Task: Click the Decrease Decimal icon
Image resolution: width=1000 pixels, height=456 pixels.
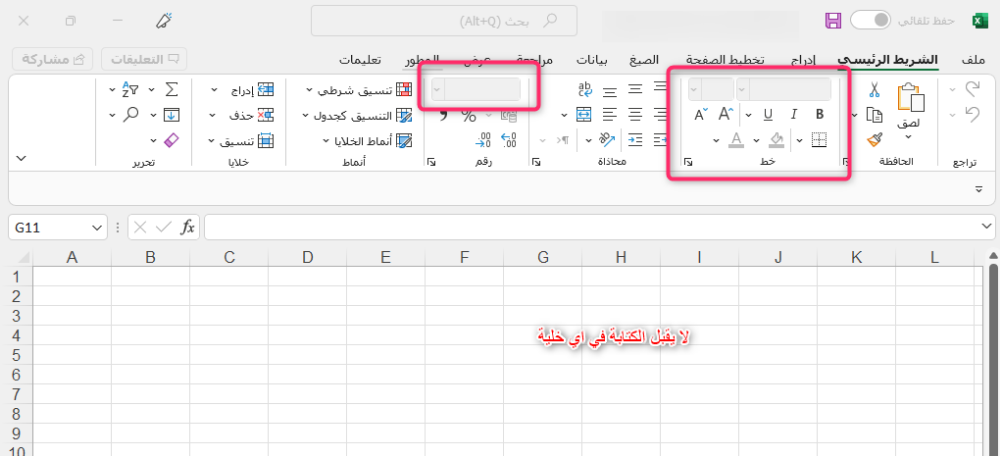Action: 484,140
